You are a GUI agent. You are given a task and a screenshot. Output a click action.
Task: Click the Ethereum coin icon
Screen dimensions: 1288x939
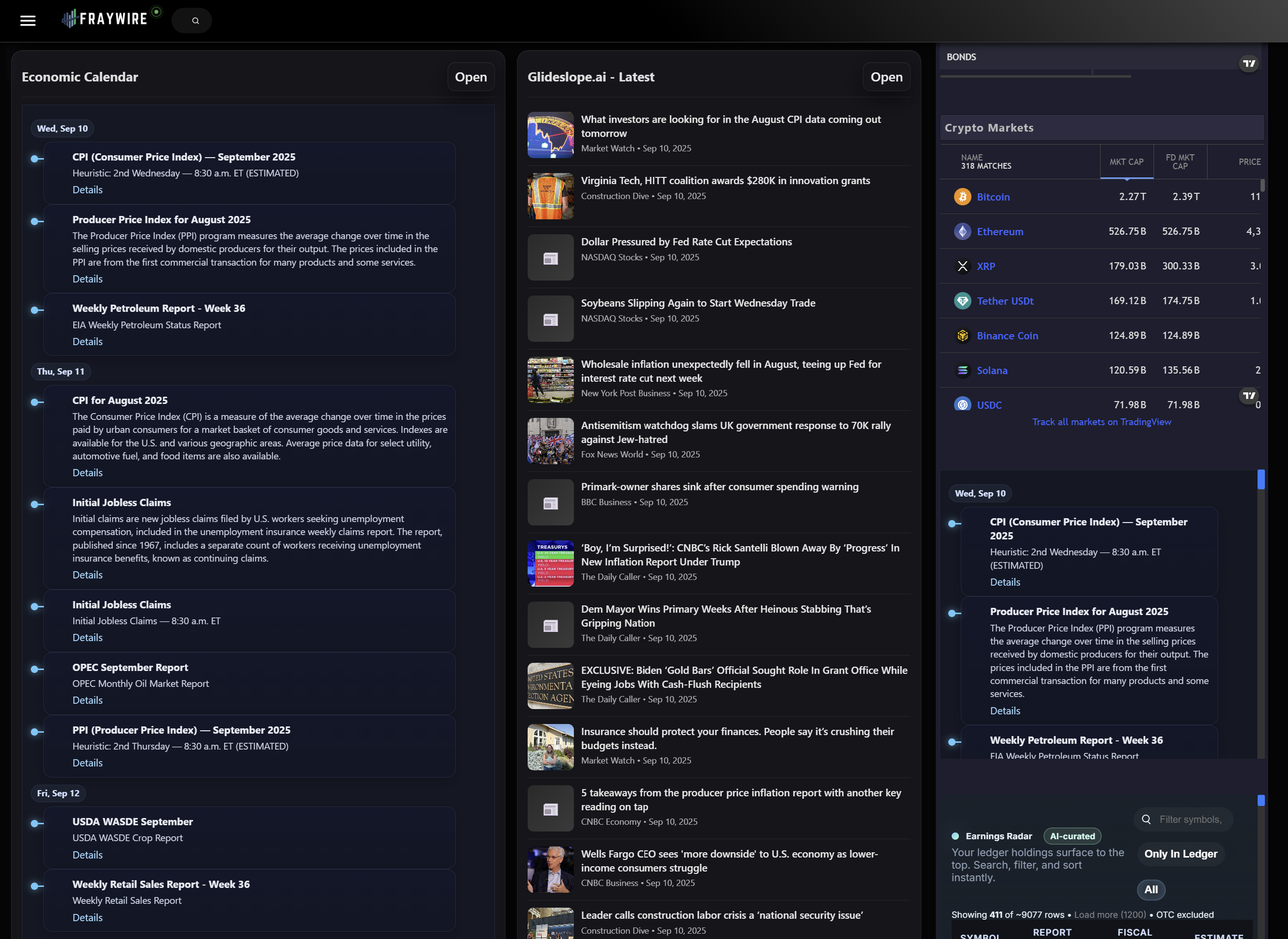point(962,231)
